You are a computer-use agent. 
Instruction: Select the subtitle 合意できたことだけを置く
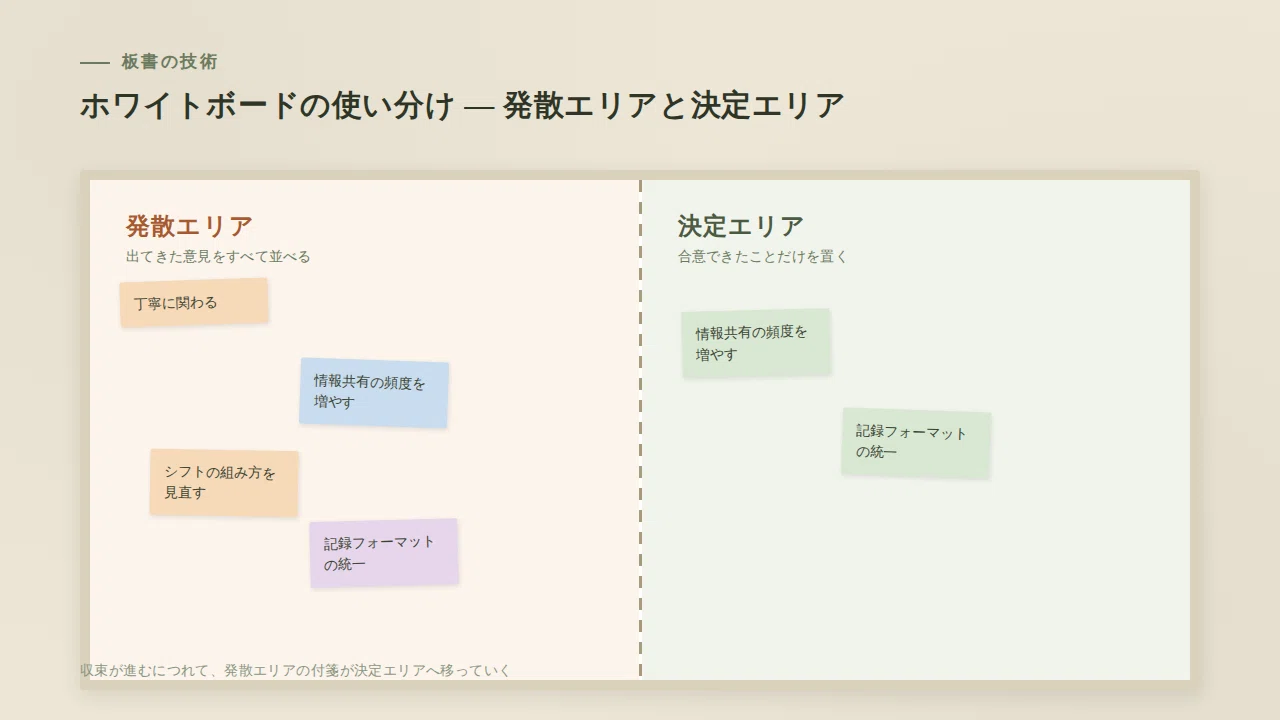pyautogui.click(x=763, y=257)
